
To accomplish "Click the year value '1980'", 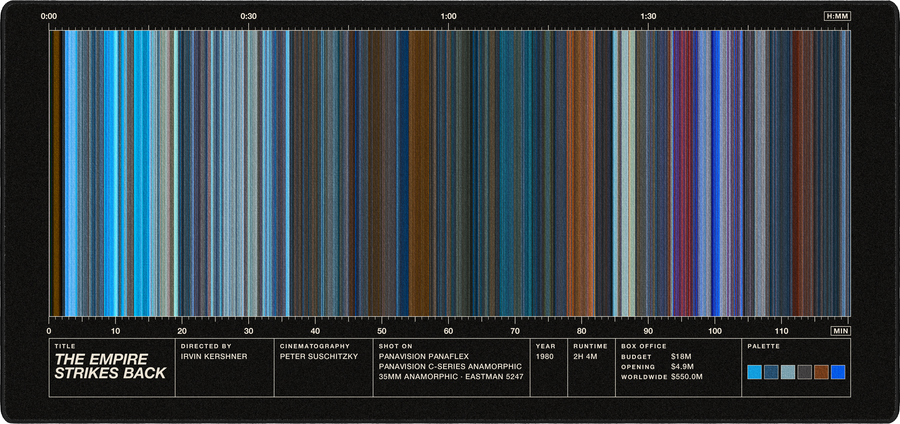I will tap(544, 356).
